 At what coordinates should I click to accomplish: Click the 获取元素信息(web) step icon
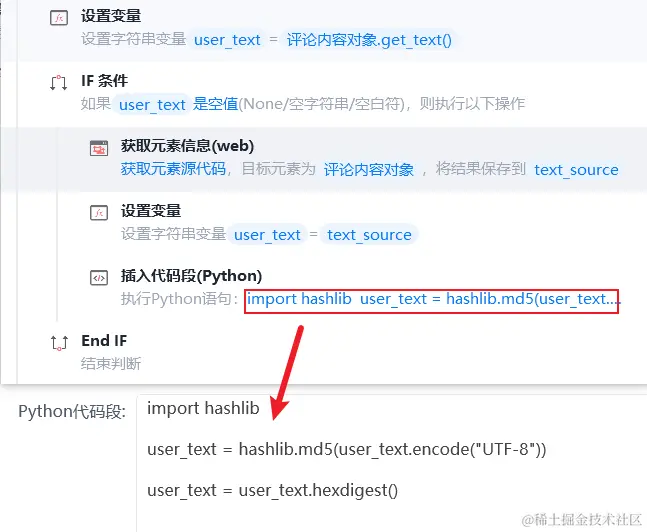coord(99,148)
